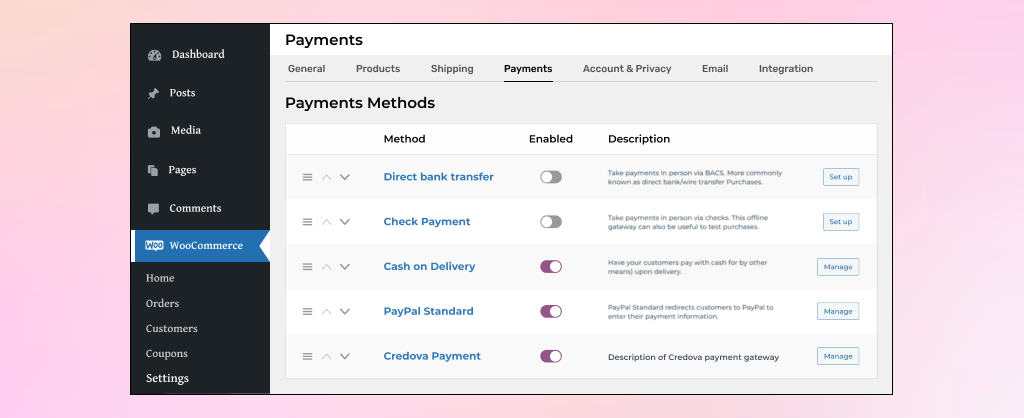The image size is (1024, 418).
Task: Switch to the General tab
Action: coord(306,69)
